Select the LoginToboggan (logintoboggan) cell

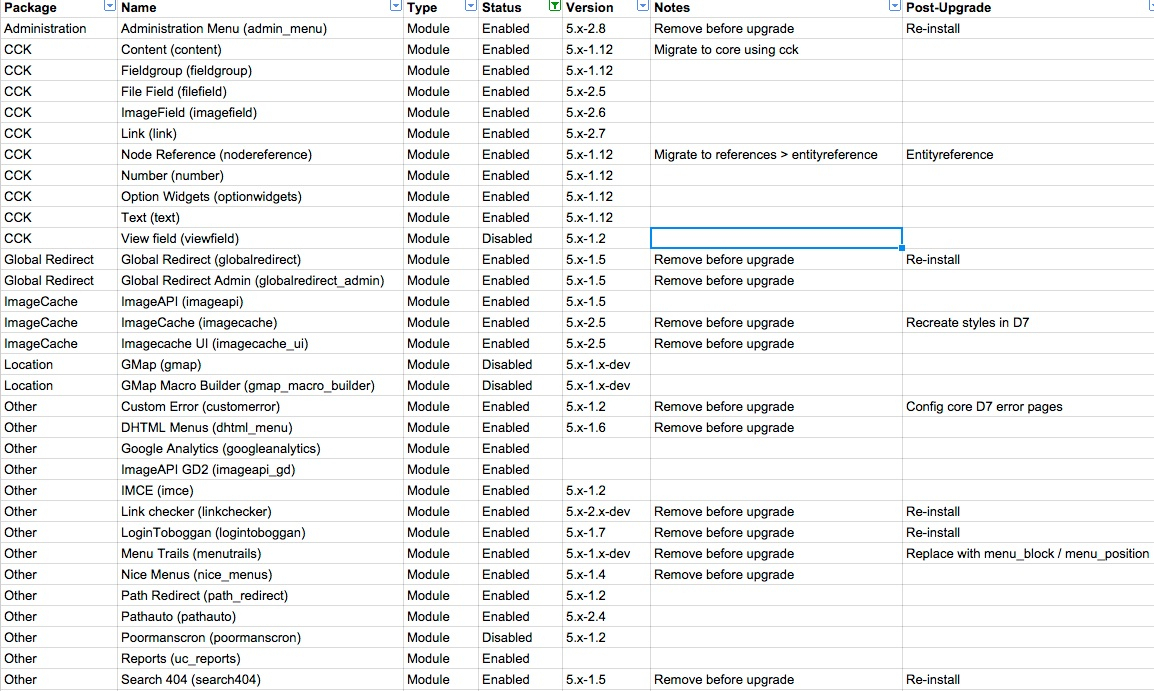point(261,532)
